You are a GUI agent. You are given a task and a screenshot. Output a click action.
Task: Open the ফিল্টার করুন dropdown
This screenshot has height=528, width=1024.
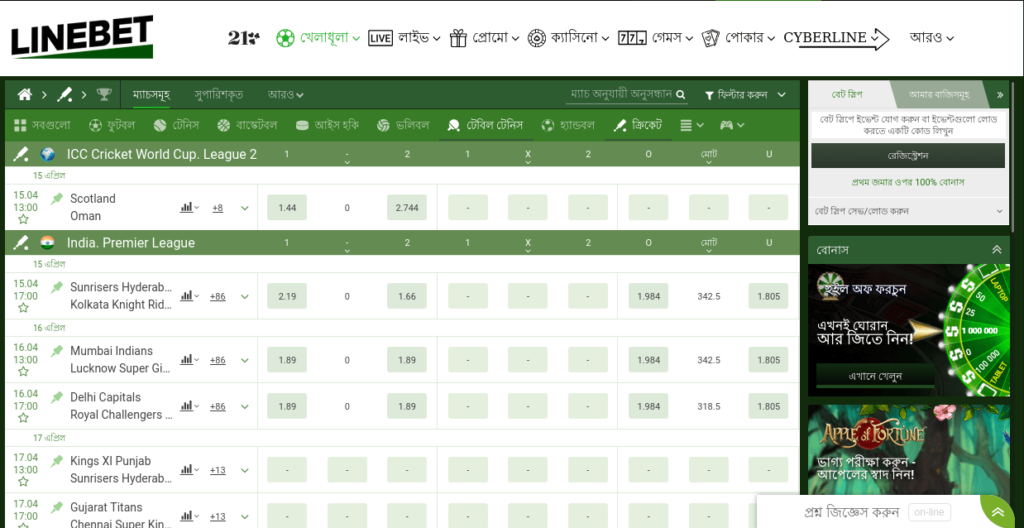[x=744, y=95]
